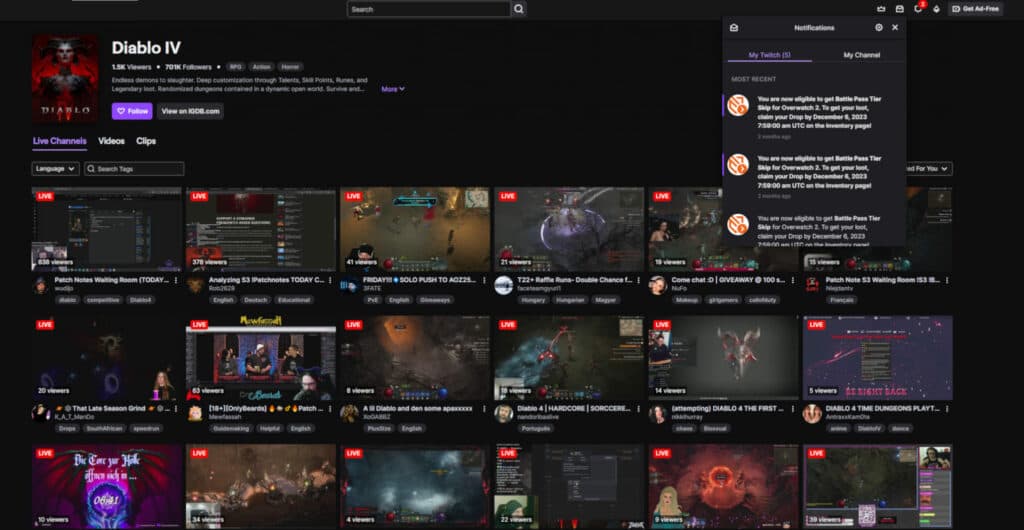
Task: Click the Search Tags input field
Action: pyautogui.click(x=135, y=168)
